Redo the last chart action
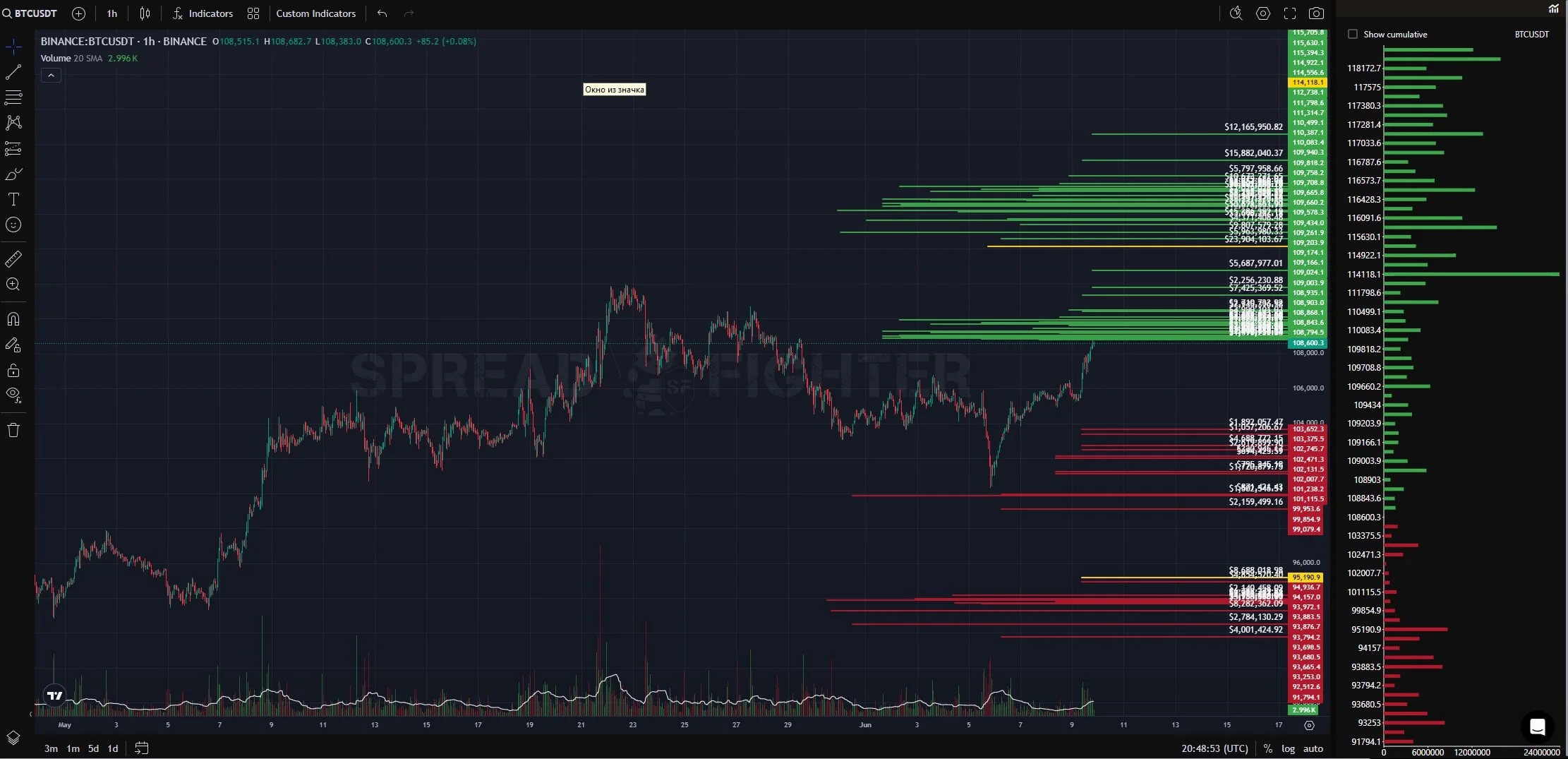 409,13
